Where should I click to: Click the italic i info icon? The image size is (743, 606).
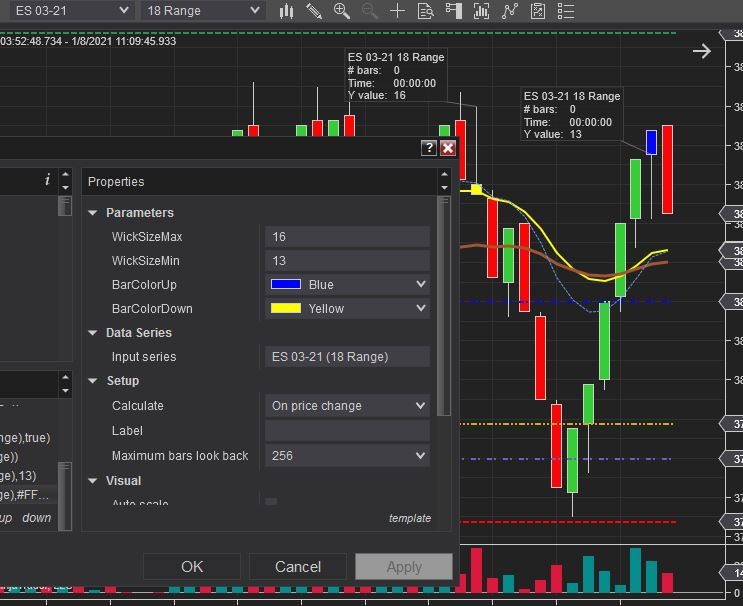[47, 180]
